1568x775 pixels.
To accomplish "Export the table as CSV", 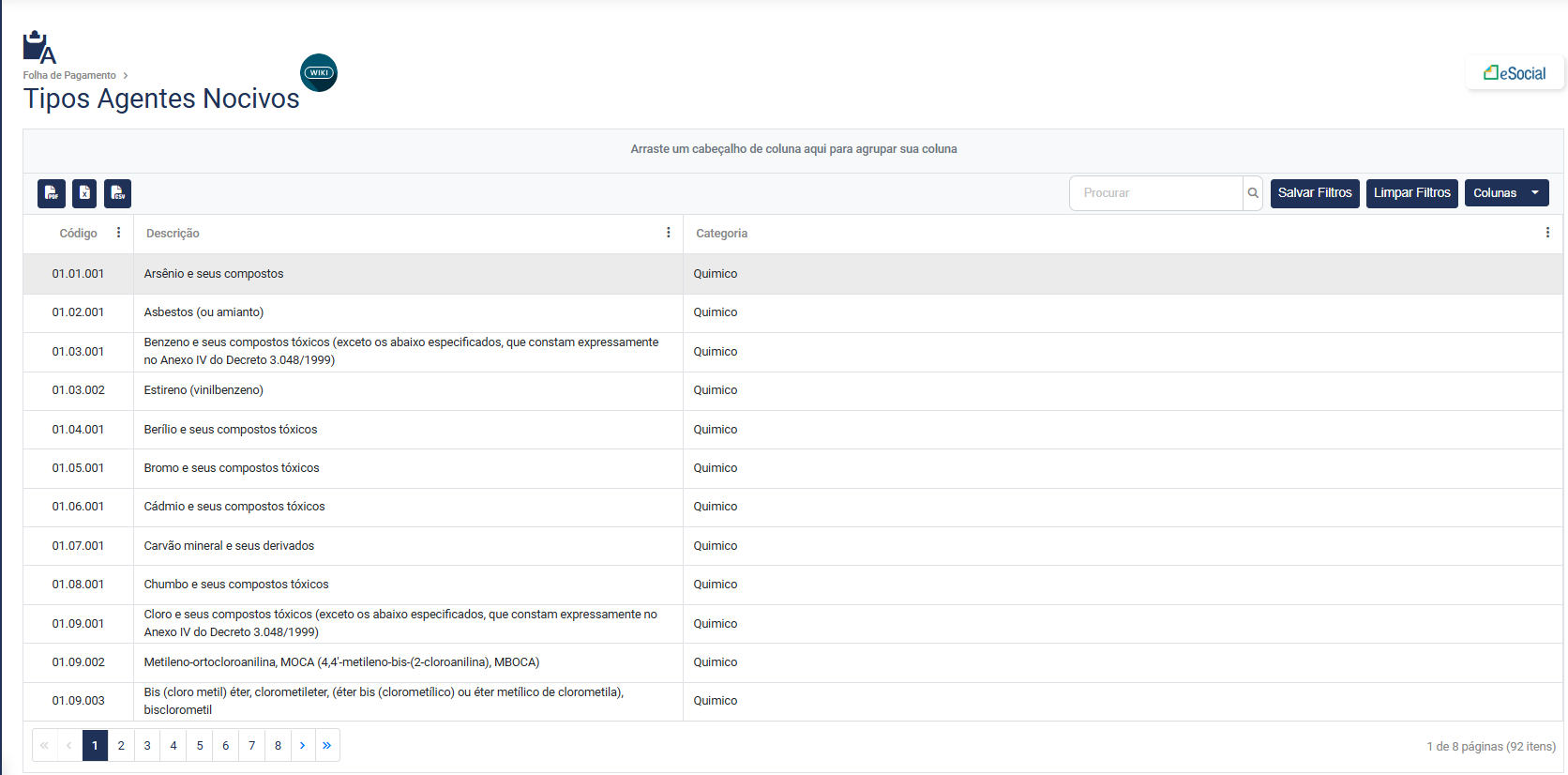I will [117, 193].
